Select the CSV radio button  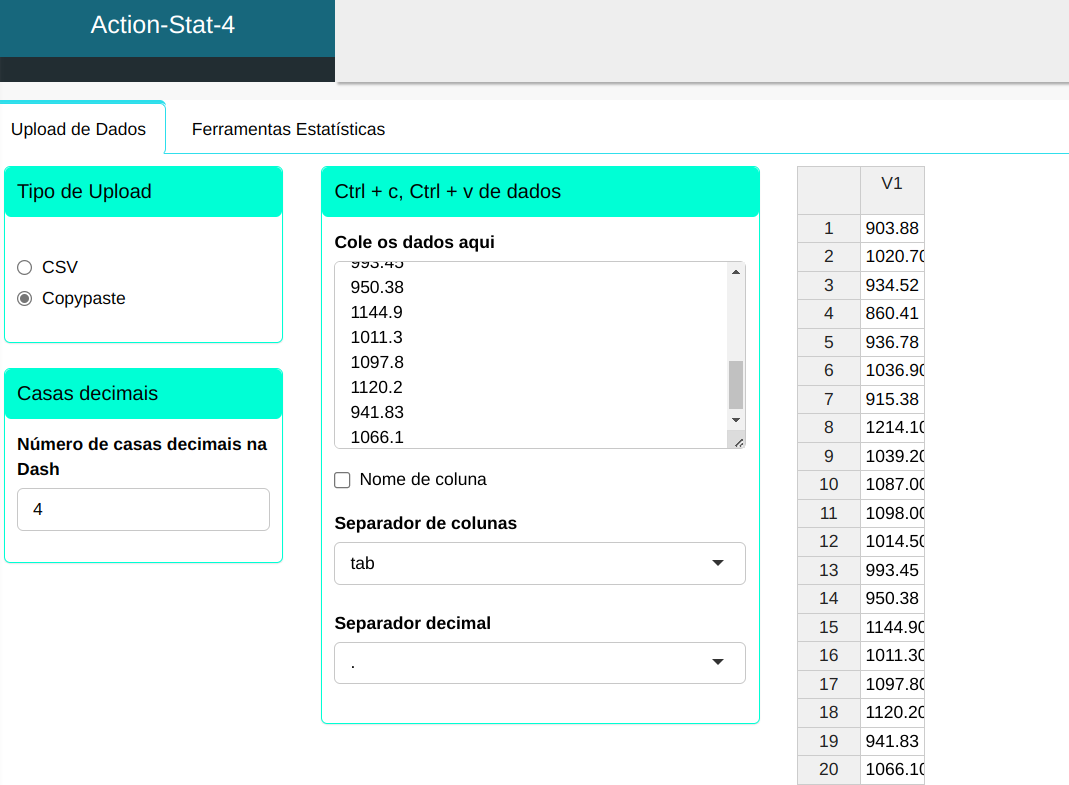[25, 268]
